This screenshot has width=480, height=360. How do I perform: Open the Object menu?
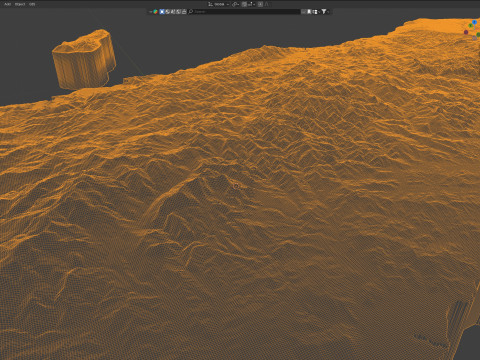tap(20, 4)
